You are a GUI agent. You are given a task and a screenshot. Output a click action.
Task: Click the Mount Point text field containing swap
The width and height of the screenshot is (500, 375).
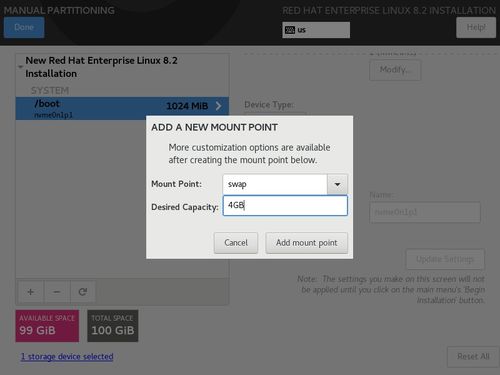(x=275, y=184)
